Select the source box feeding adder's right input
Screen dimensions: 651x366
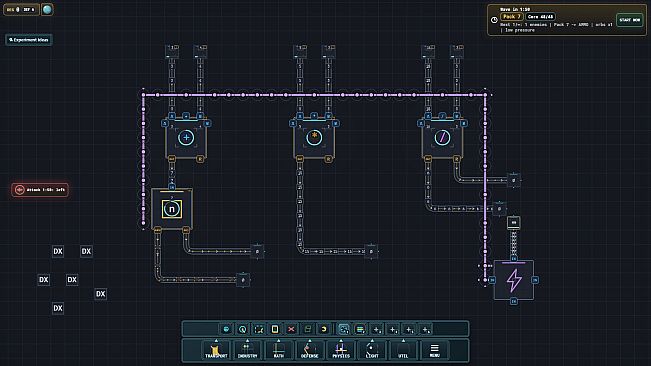tap(200, 51)
